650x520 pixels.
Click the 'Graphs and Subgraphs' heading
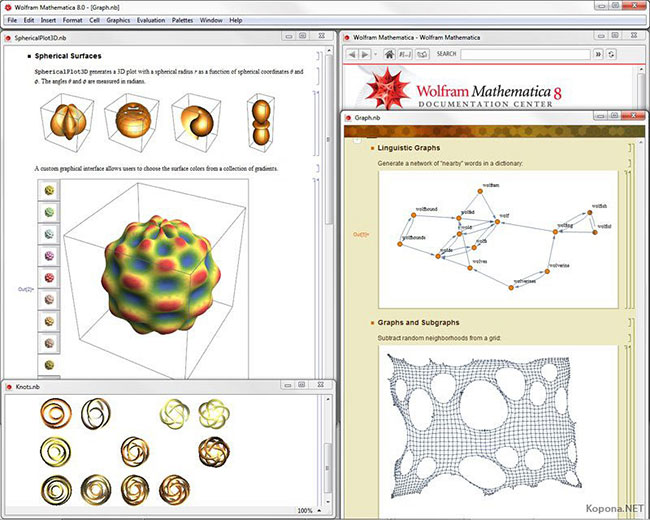418,323
